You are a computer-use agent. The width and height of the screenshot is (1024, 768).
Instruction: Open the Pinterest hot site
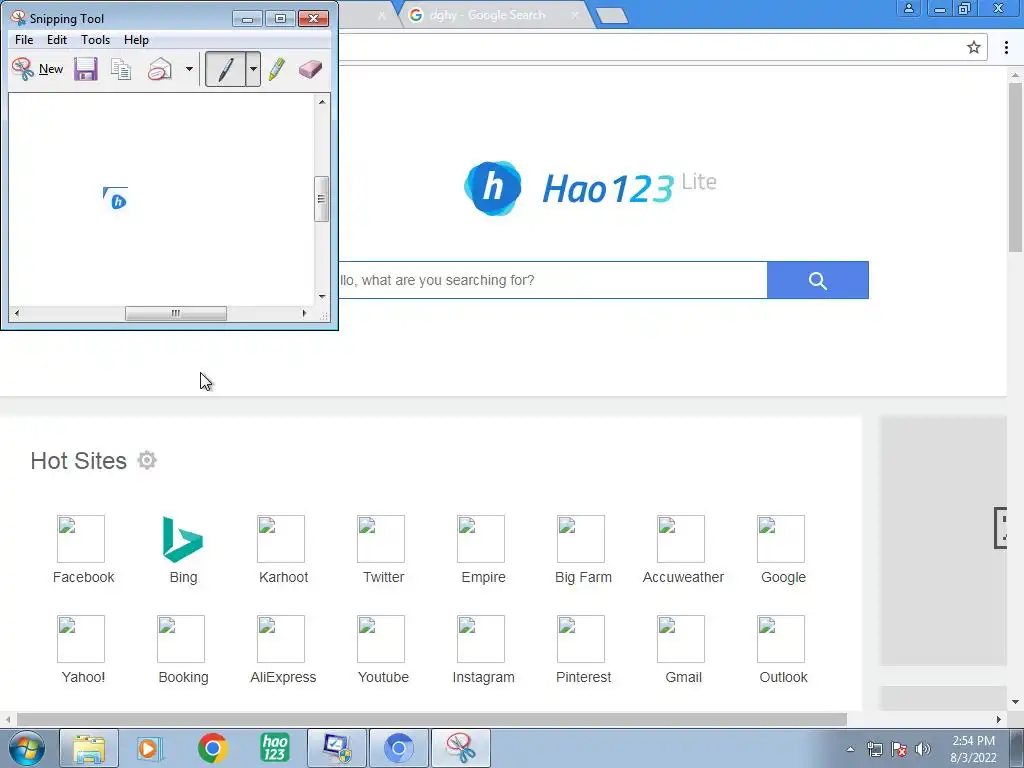pyautogui.click(x=583, y=650)
